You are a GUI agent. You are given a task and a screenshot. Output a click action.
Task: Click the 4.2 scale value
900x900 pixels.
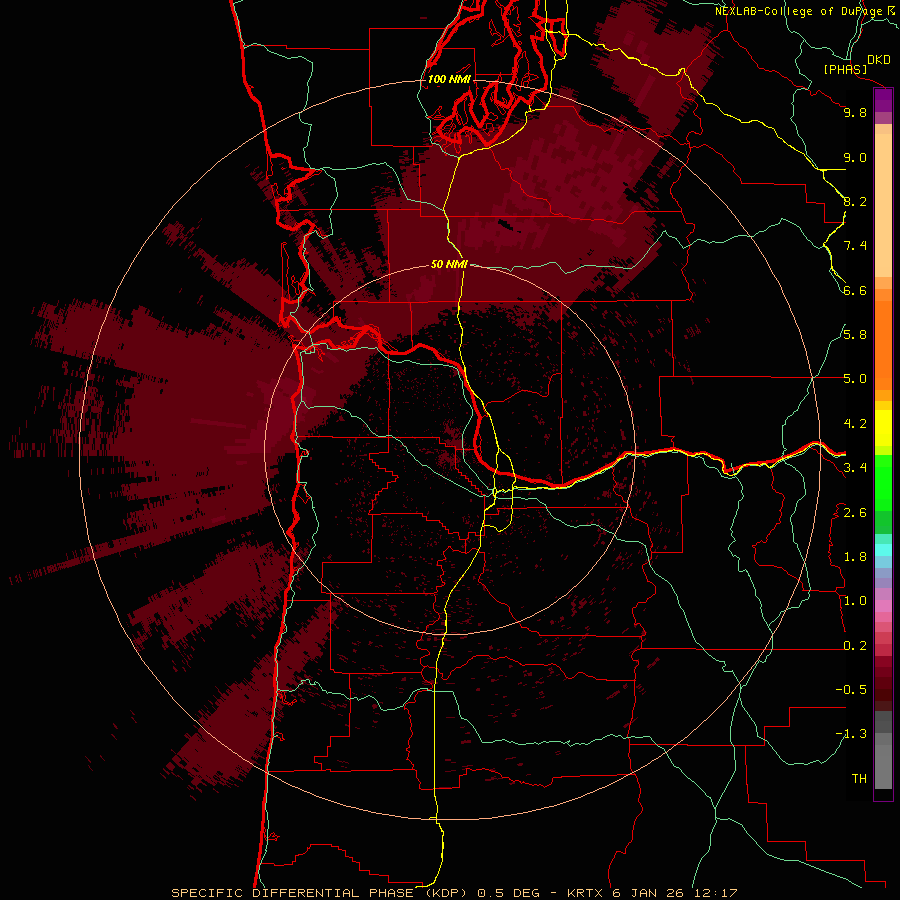tap(855, 424)
